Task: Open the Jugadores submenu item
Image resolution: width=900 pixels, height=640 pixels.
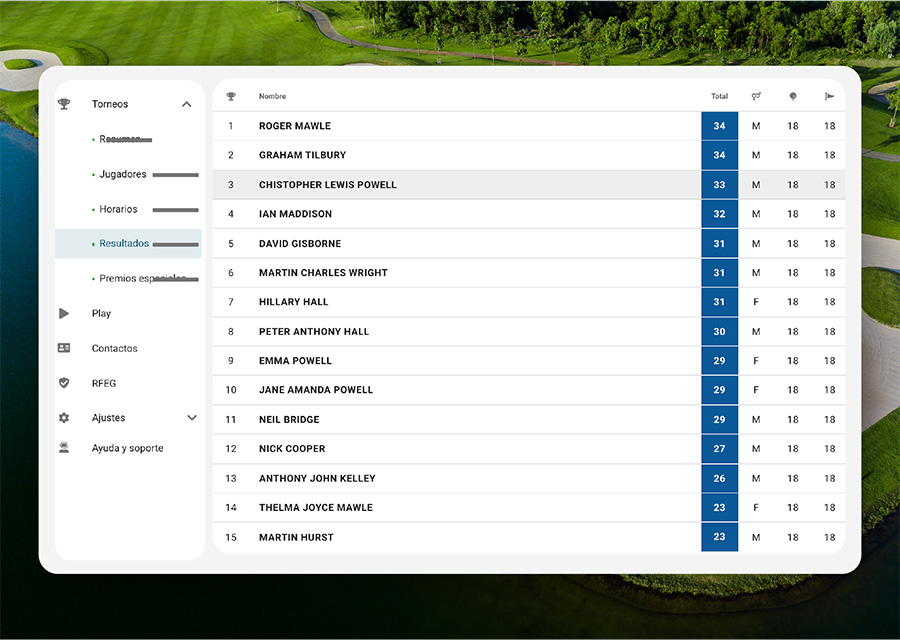Action: pyautogui.click(x=123, y=174)
